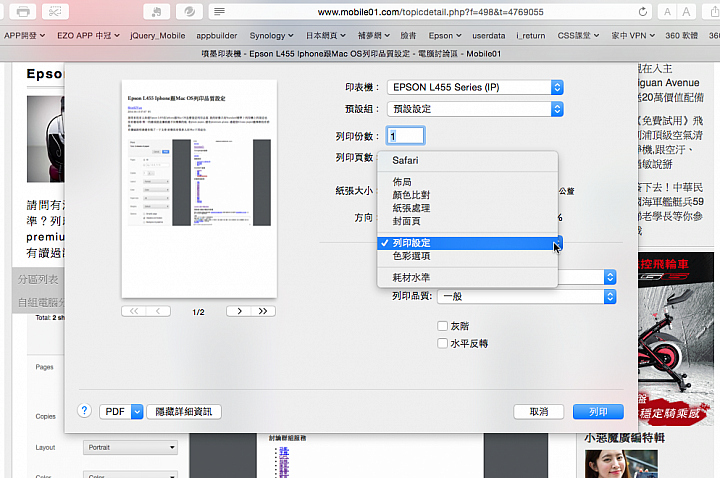Choose 佈局 in the popup menu
The height and width of the screenshot is (478, 720).
467,182
